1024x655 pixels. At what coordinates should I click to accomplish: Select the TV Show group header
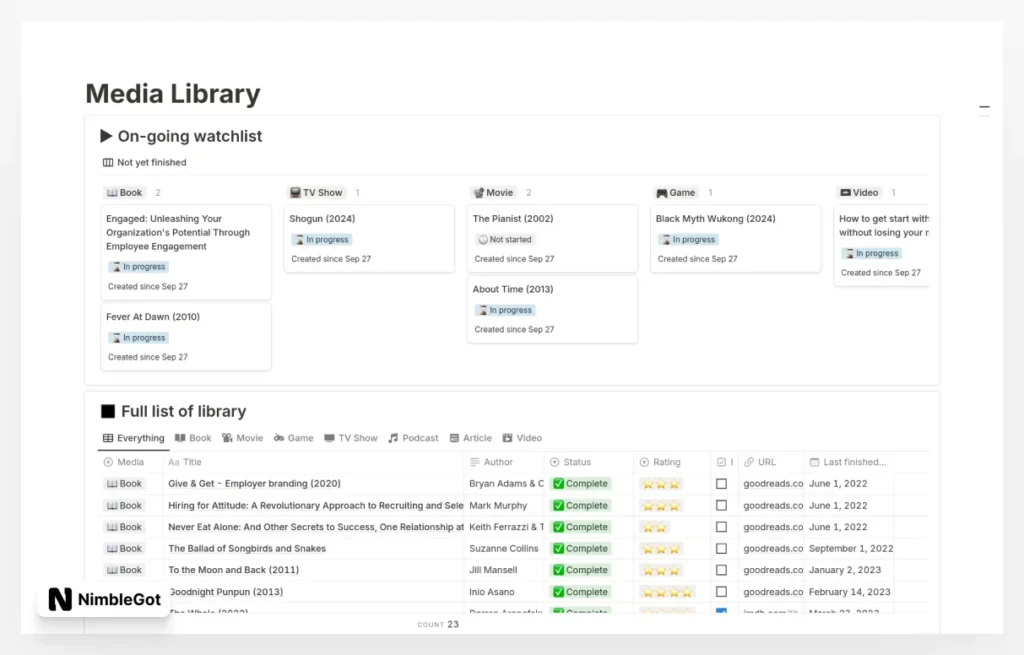pyautogui.click(x=316, y=193)
